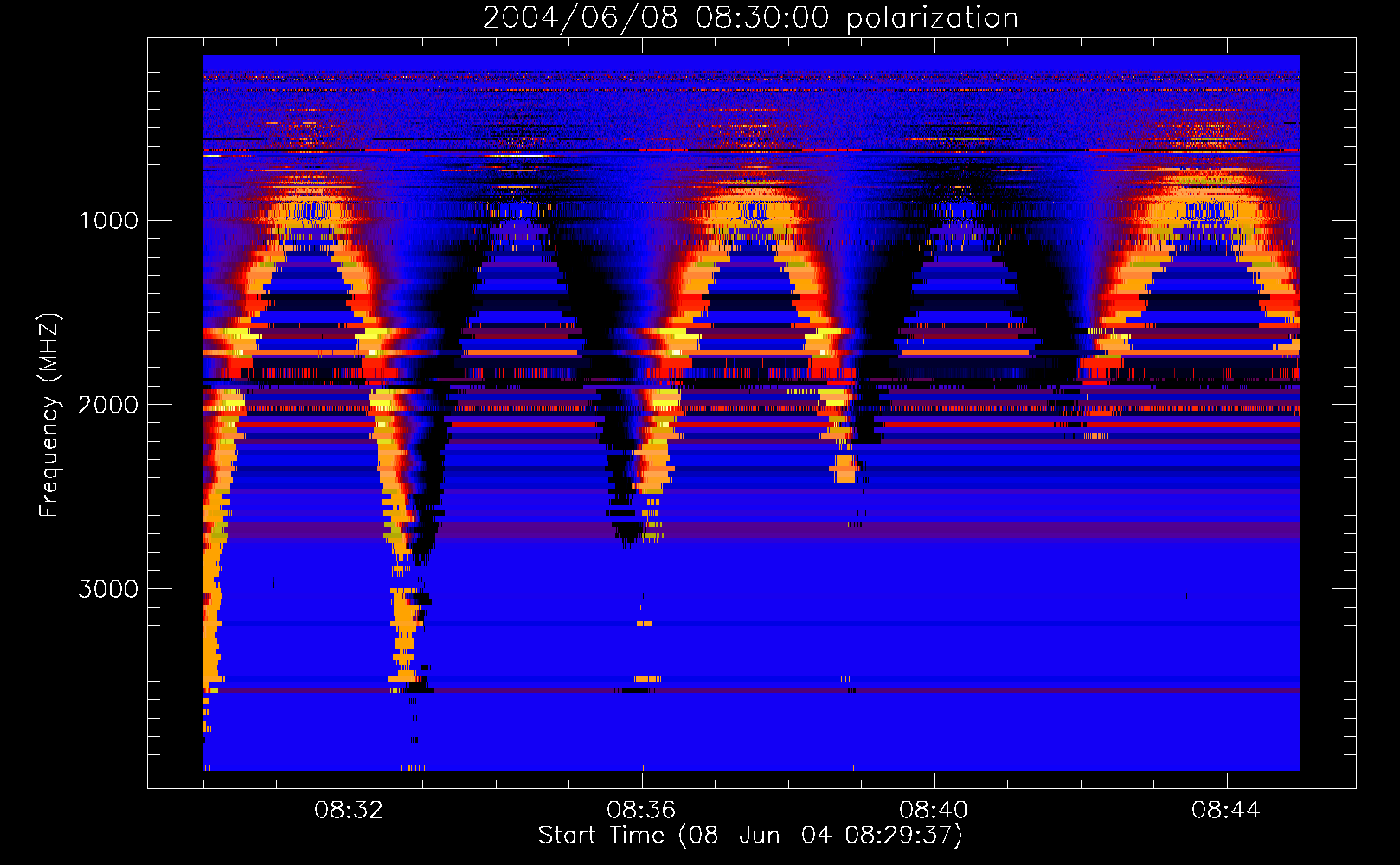The width and height of the screenshot is (1400, 865).
Task: Click the 1000 frequency tick label
Action: (x=109, y=221)
